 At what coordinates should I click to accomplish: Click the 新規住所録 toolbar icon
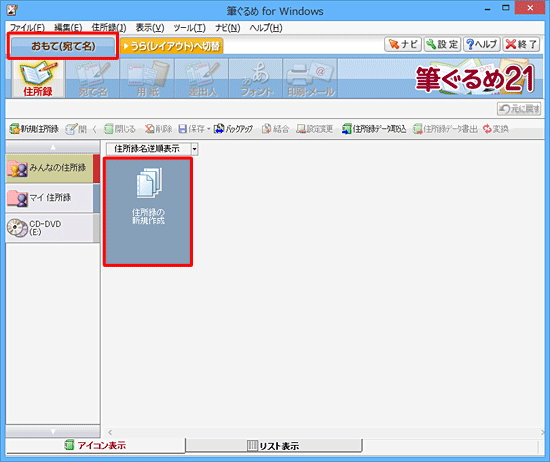pos(34,129)
